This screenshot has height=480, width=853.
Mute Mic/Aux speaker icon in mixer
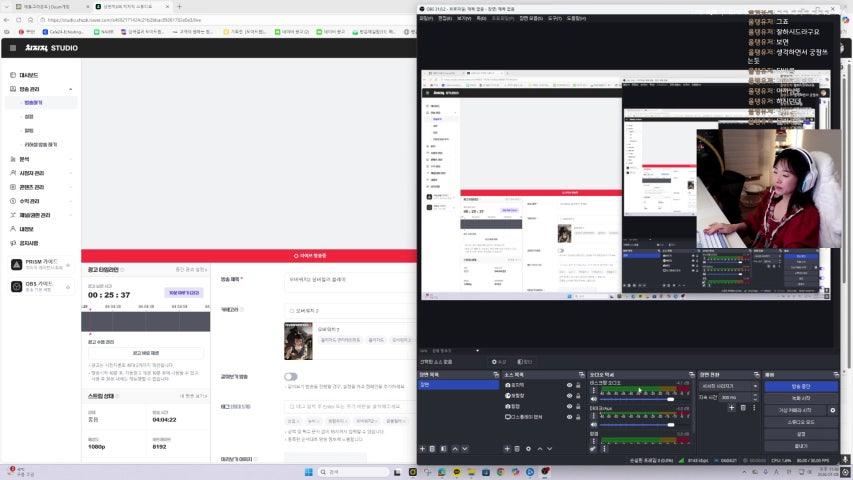pyautogui.click(x=594, y=425)
